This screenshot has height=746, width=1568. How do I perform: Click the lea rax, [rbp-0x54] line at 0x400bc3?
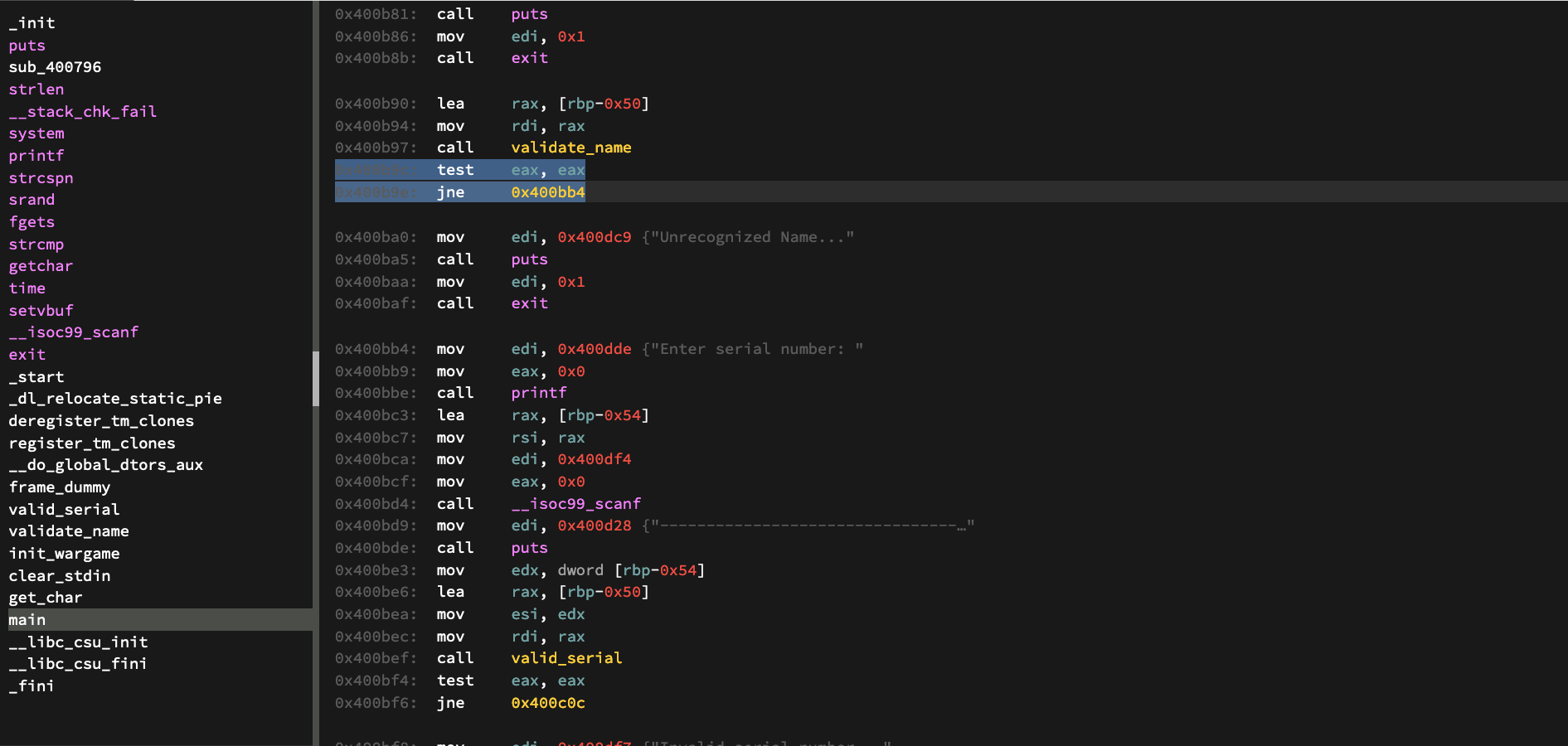(x=492, y=415)
